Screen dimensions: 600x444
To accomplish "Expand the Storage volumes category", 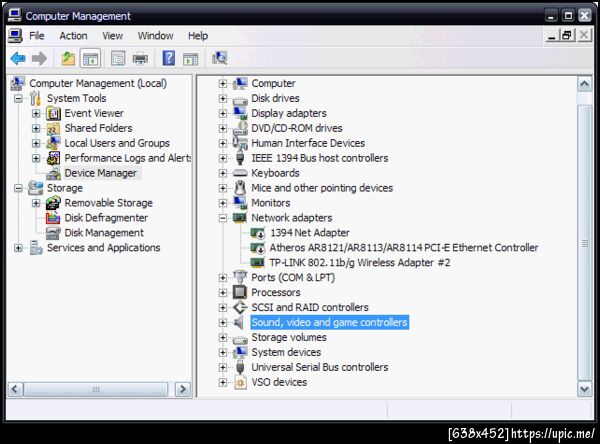I will pos(223,337).
